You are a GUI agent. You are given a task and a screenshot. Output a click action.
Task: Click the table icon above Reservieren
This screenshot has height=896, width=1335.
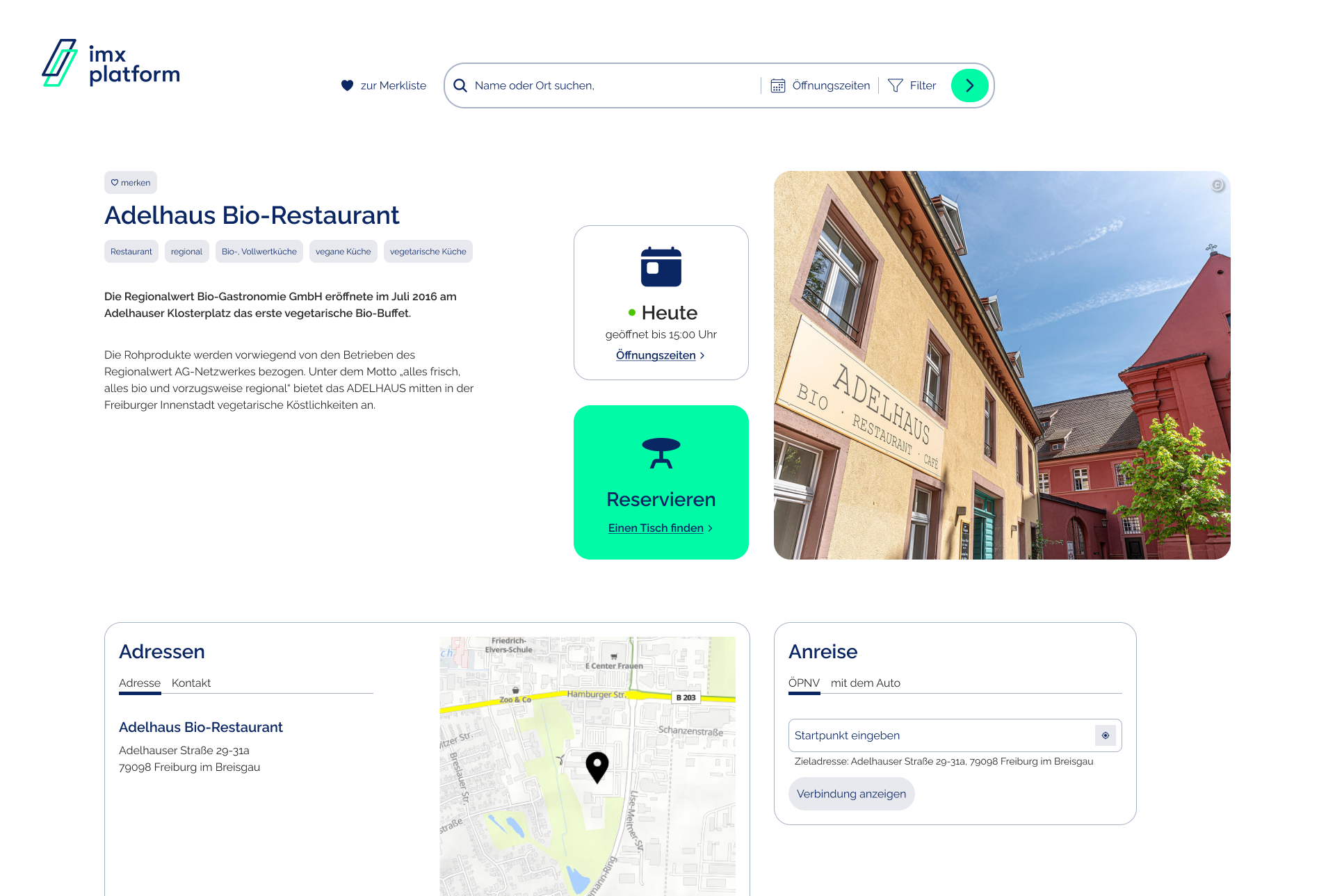tap(661, 453)
